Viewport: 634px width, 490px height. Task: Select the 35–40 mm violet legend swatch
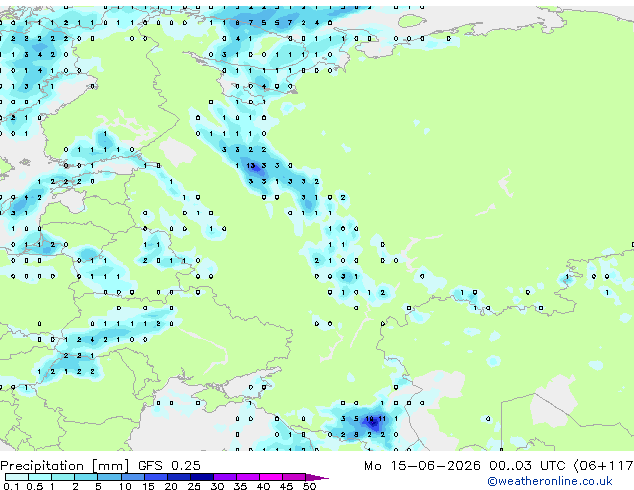[x=248, y=477]
